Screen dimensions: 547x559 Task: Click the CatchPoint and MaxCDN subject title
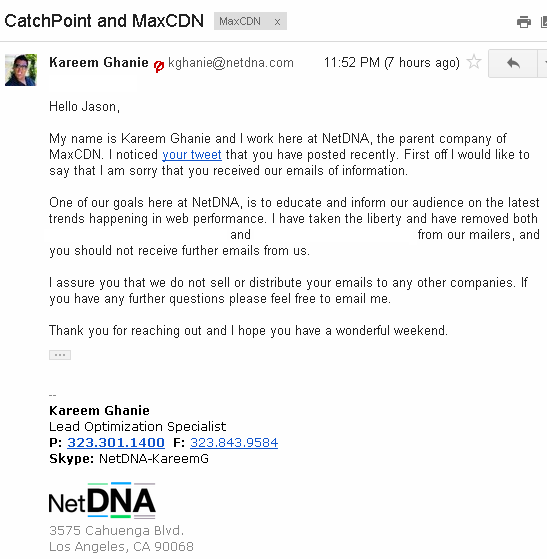coord(104,21)
